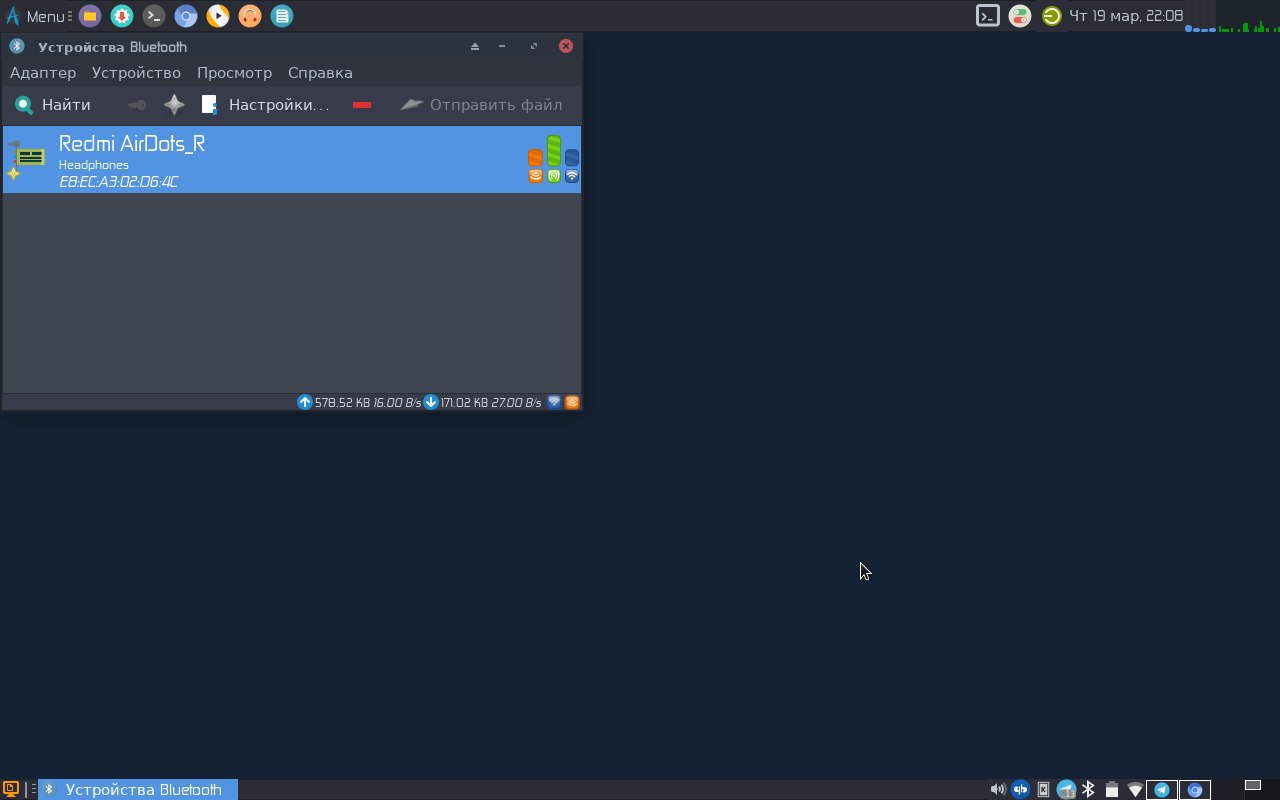Viewport: 1280px width, 800px height.
Task: Click download arrow icon in status bar
Action: pos(431,402)
